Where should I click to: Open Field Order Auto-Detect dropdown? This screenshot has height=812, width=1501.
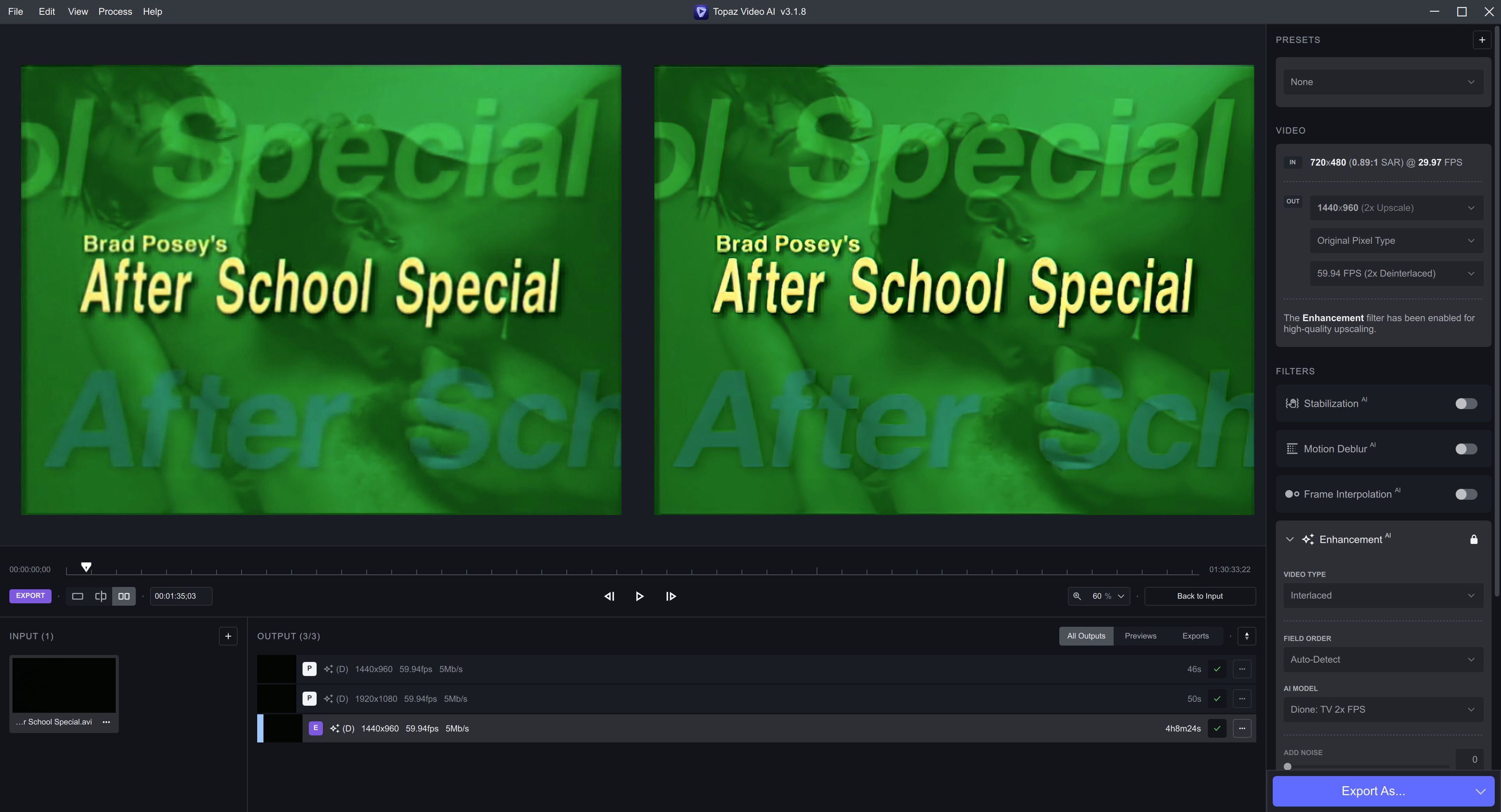coord(1383,659)
